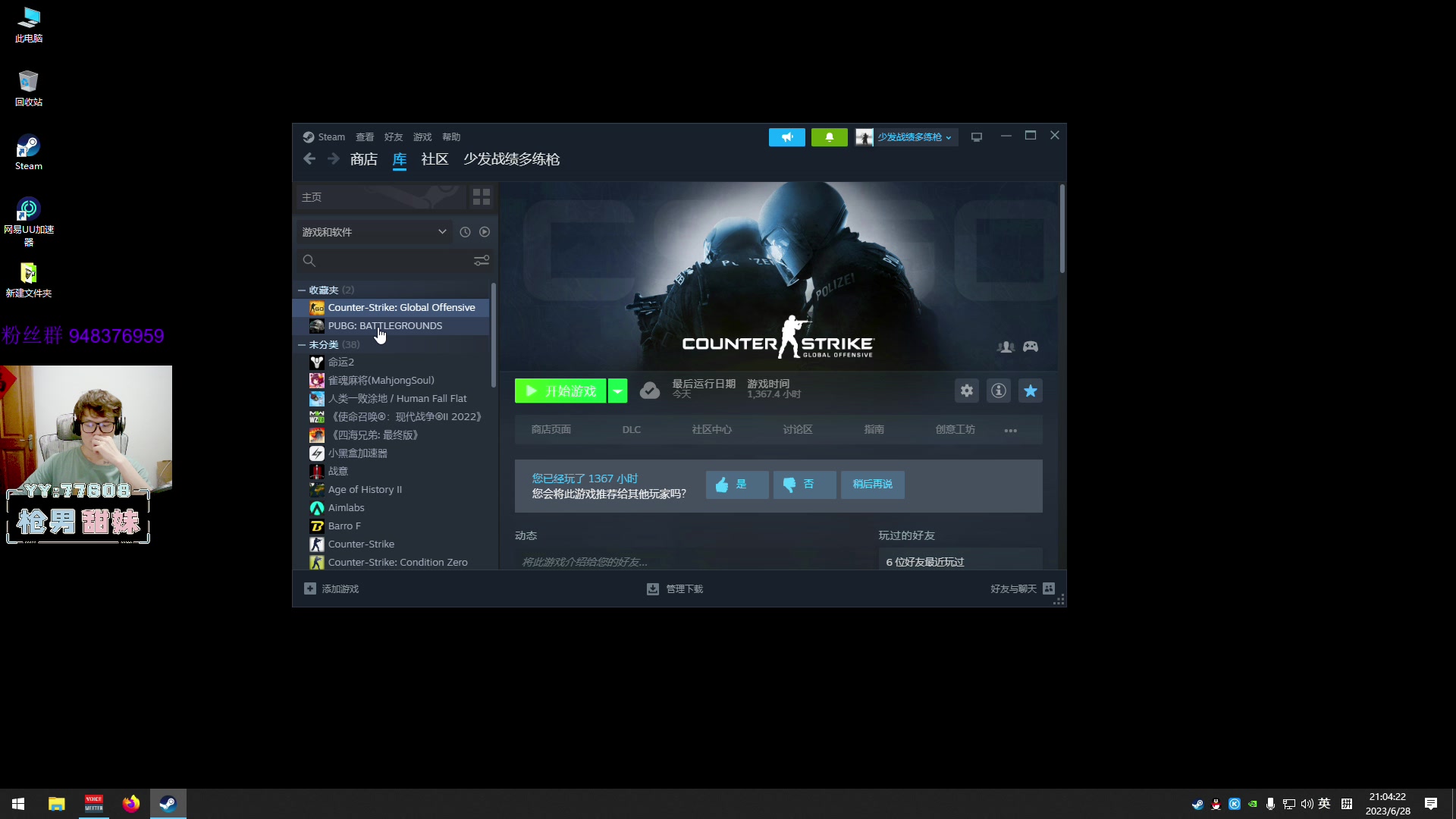Open game info icon beside gear
Image resolution: width=1456 pixels, height=819 pixels.
(x=999, y=391)
